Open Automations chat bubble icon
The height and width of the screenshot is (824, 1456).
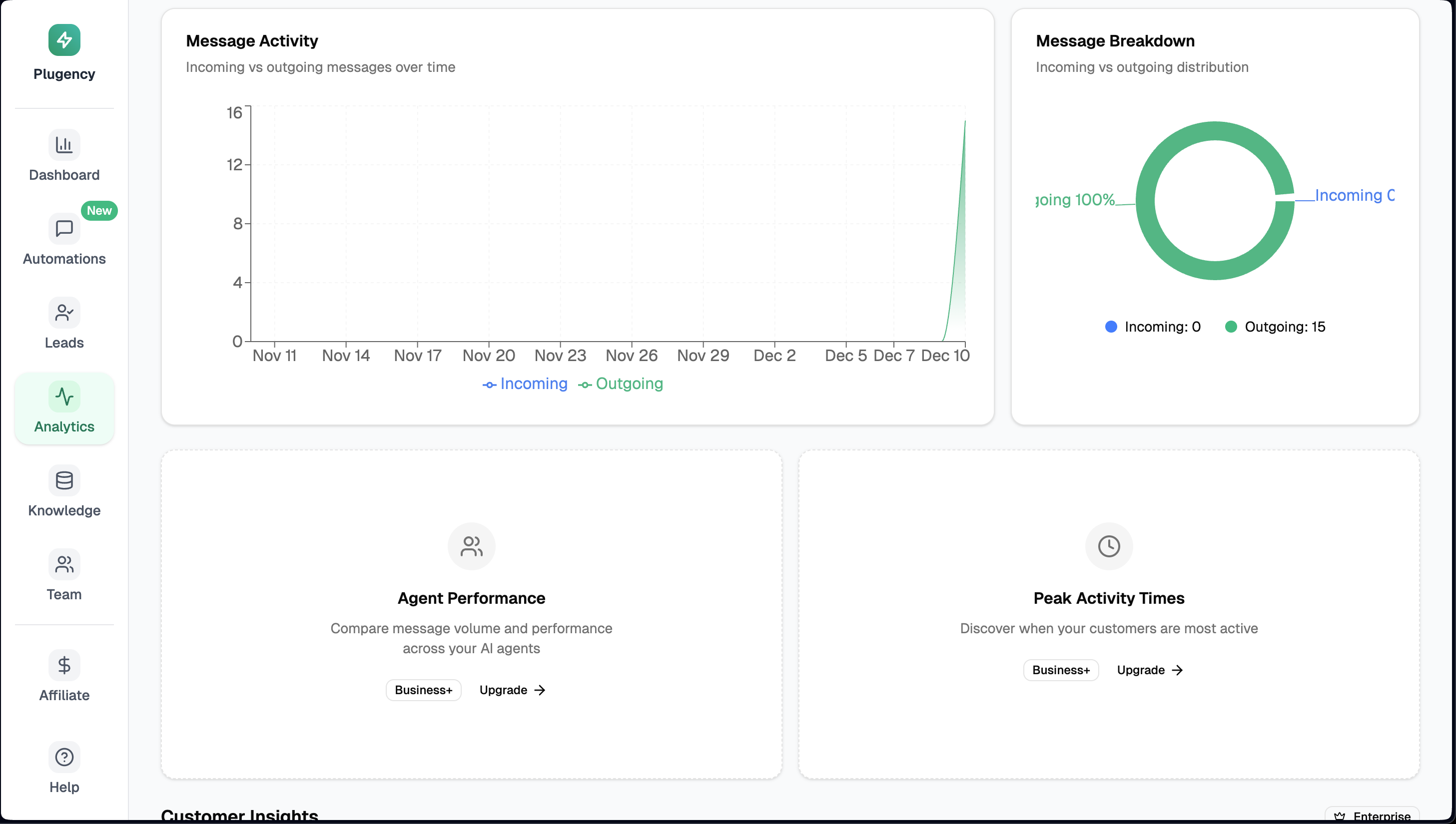[x=64, y=229]
